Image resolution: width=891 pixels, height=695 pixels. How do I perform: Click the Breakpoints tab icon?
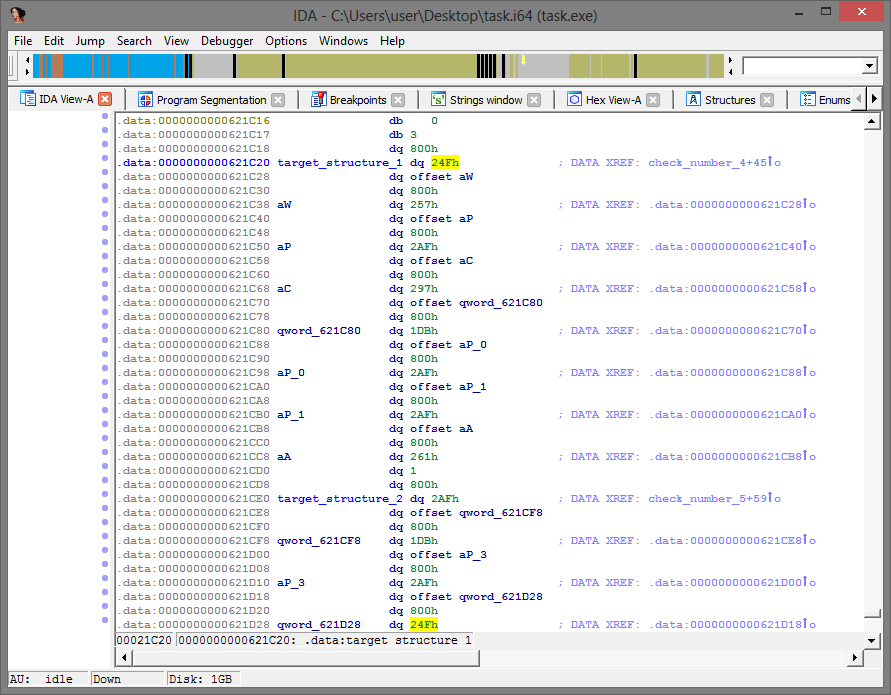pos(318,100)
